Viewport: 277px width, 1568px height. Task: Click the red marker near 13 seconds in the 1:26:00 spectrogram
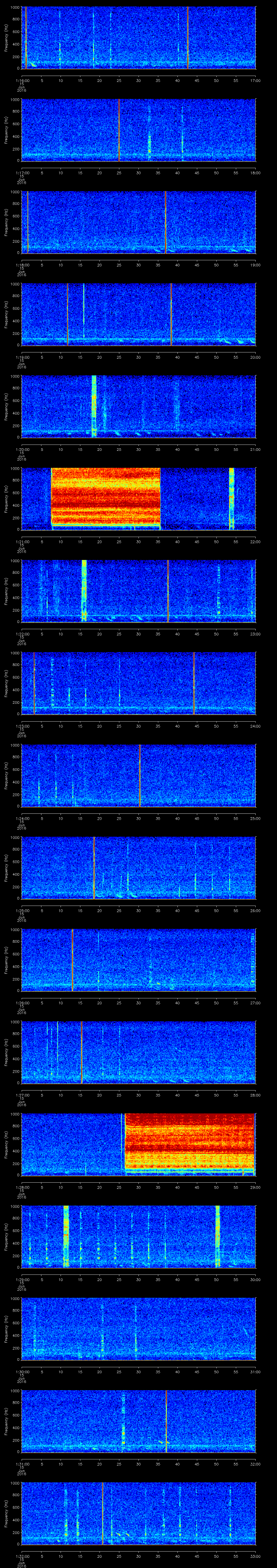pos(72,960)
